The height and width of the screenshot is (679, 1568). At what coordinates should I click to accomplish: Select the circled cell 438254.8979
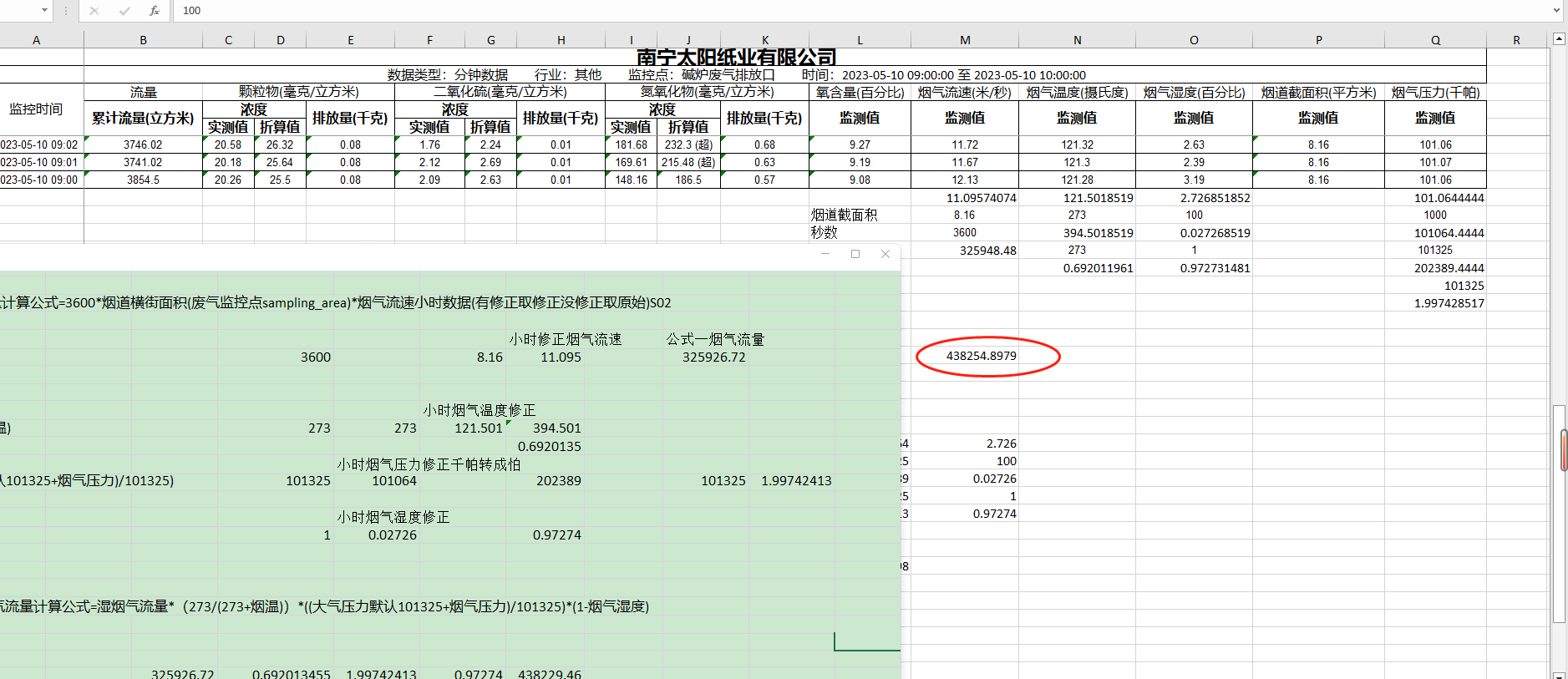(965, 356)
